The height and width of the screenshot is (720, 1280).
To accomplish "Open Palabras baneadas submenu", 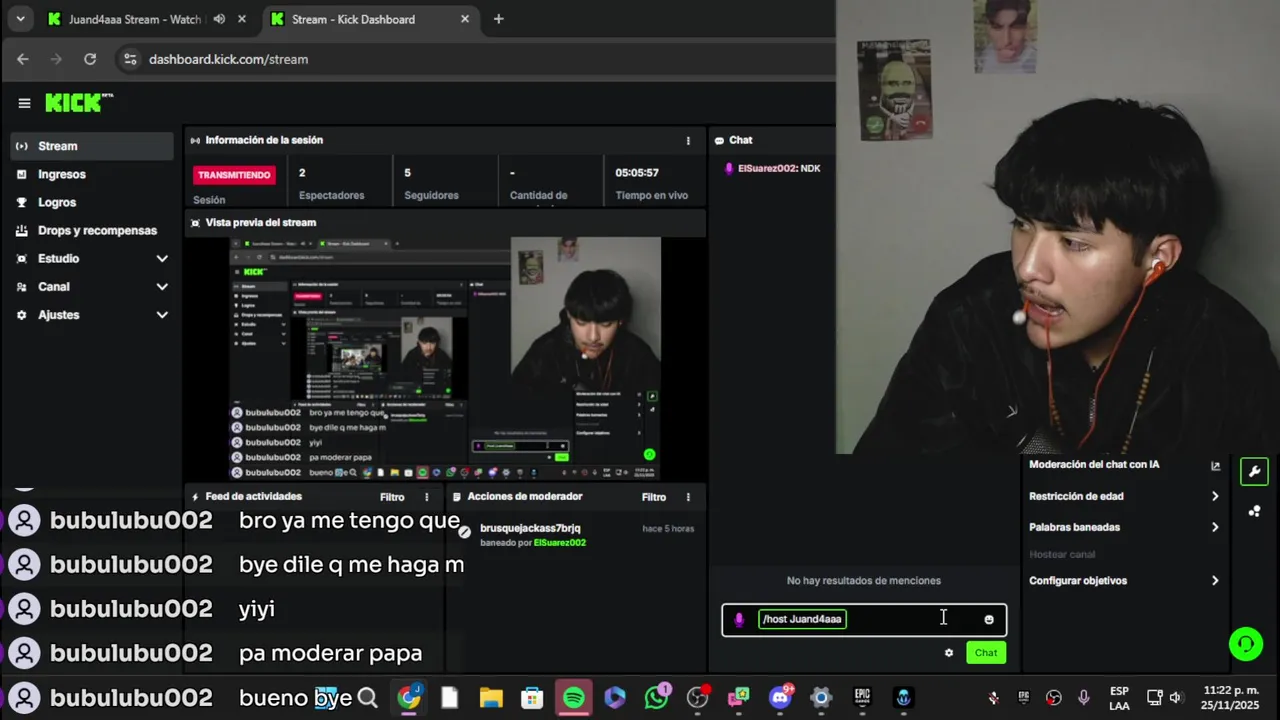I will click(x=1124, y=527).
